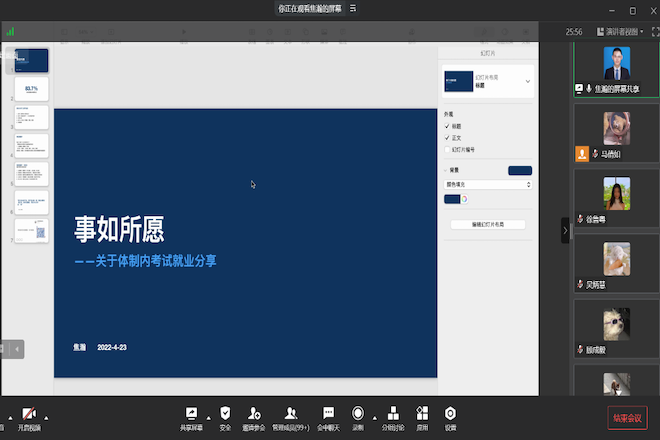The width and height of the screenshot is (660, 440).
Task: Select the 83.7% slide thumbnail
Action: (x=31, y=89)
